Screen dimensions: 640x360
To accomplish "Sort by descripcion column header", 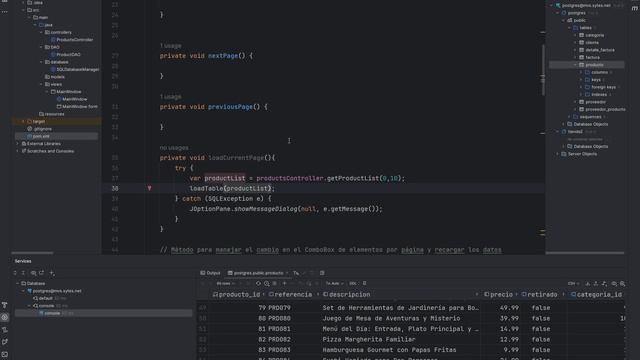I will (x=347, y=294).
